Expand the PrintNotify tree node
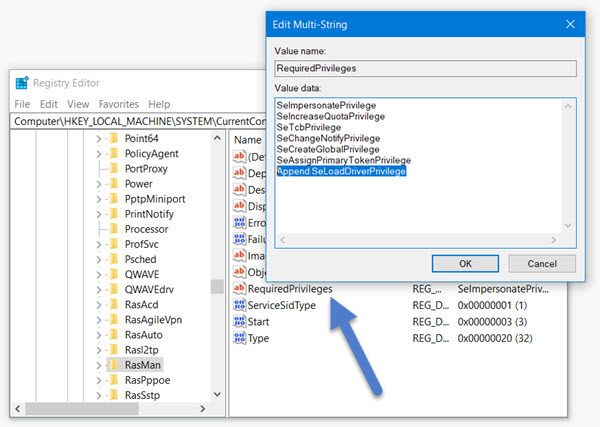The height and width of the screenshot is (427, 600). [99, 214]
